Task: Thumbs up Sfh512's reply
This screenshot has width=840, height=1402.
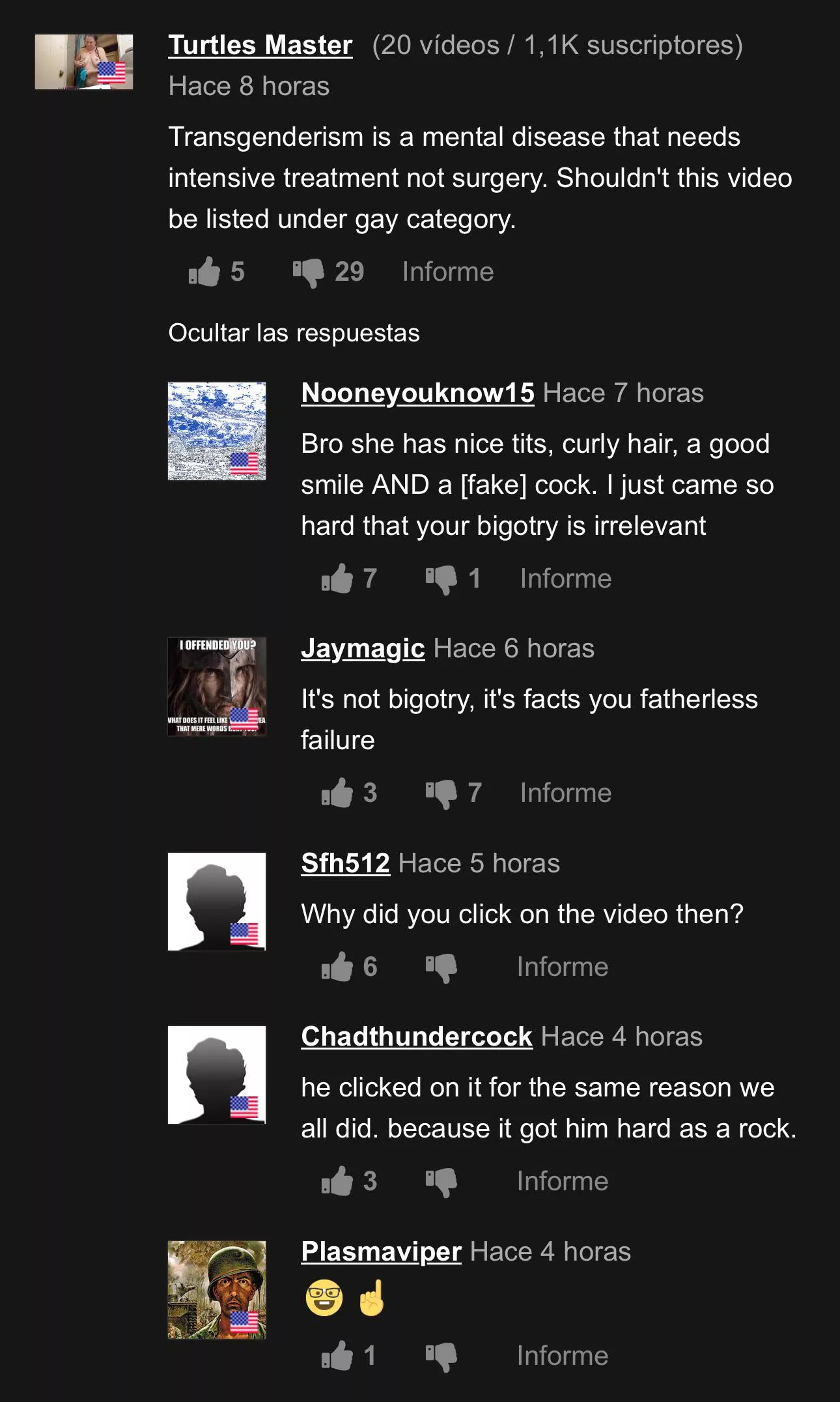Action: point(337,967)
